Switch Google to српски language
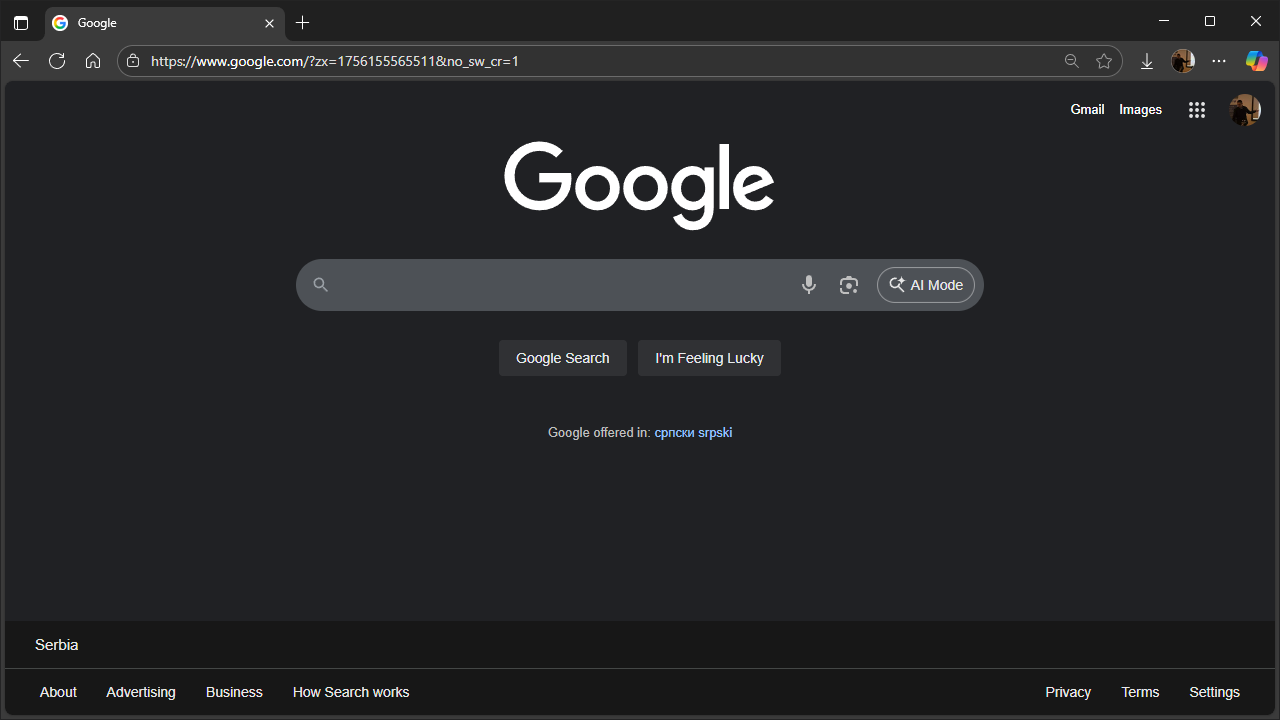The height and width of the screenshot is (720, 1280). coord(674,433)
